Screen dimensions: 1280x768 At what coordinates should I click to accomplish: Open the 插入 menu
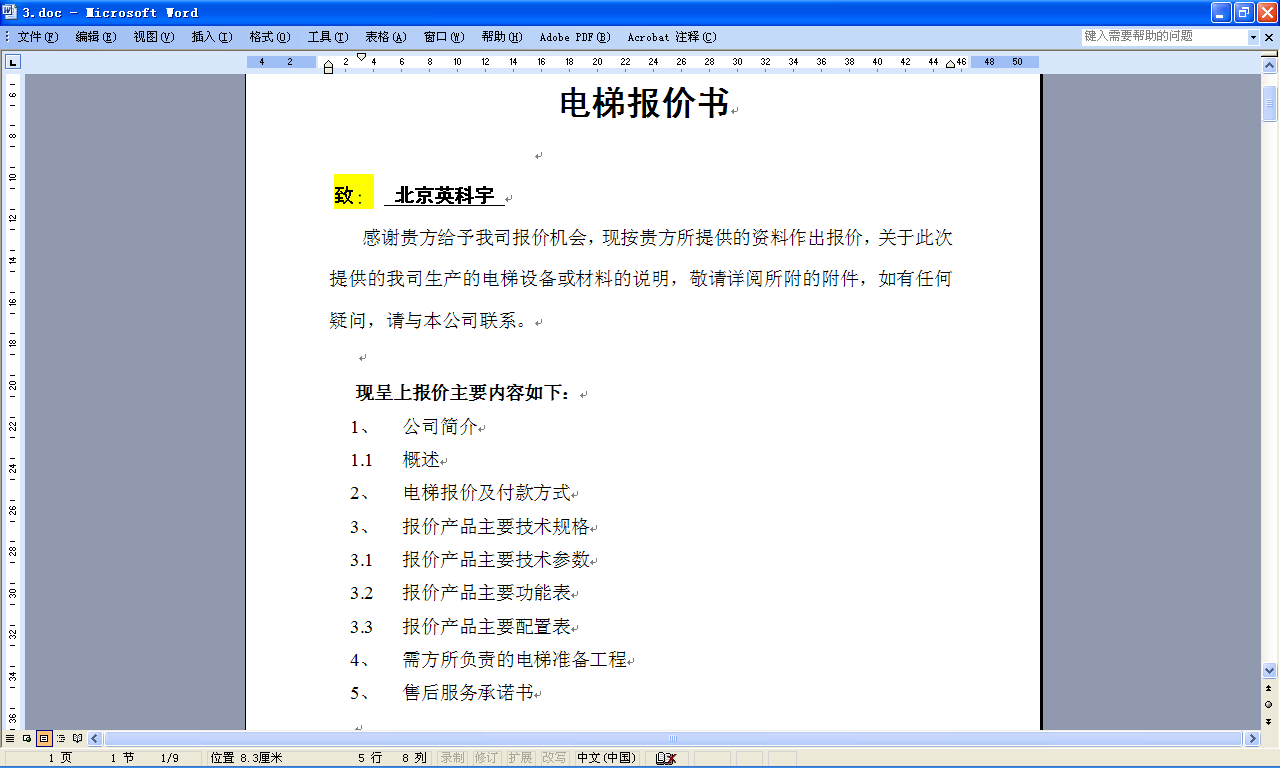point(211,37)
